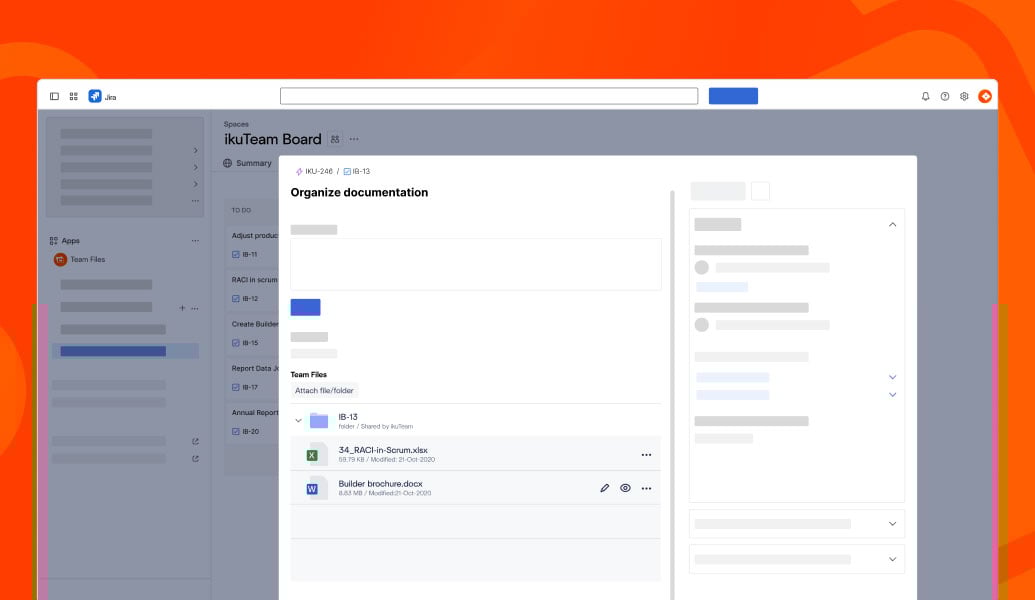Preview Builder brochure.docx with eye icon
The image size is (1035, 600).
[625, 487]
